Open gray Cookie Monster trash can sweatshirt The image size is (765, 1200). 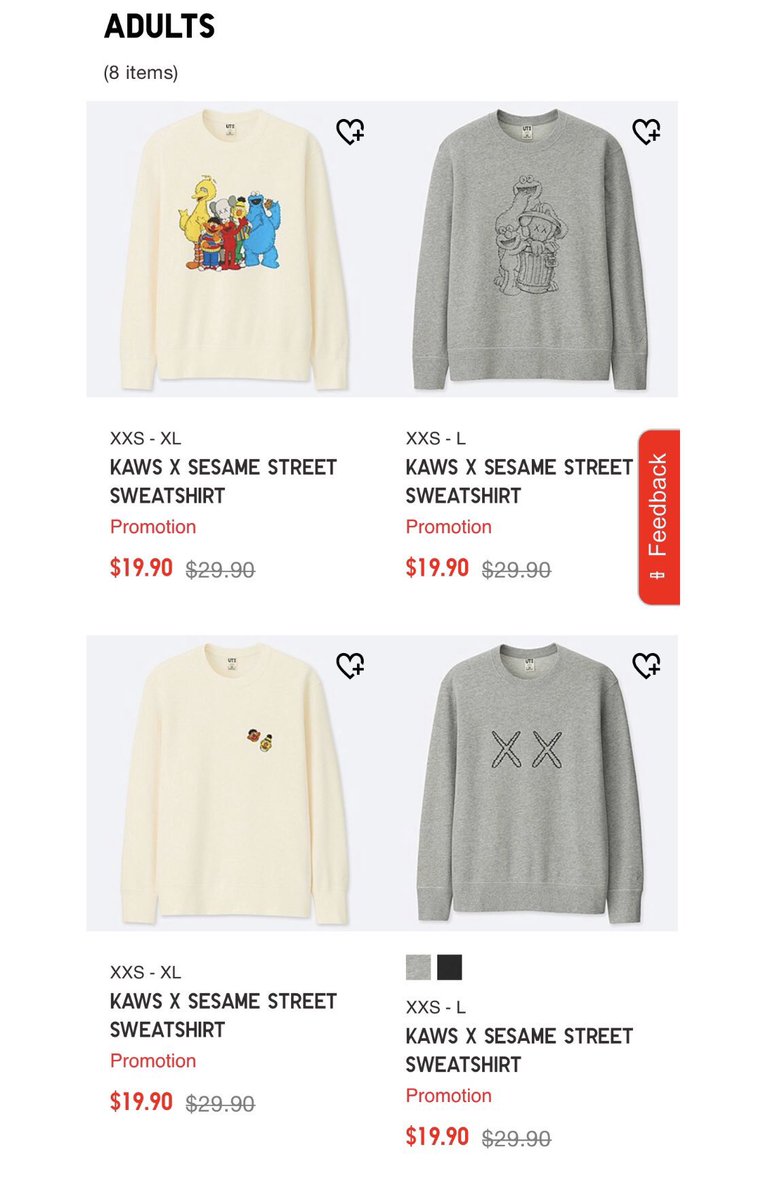click(530, 250)
